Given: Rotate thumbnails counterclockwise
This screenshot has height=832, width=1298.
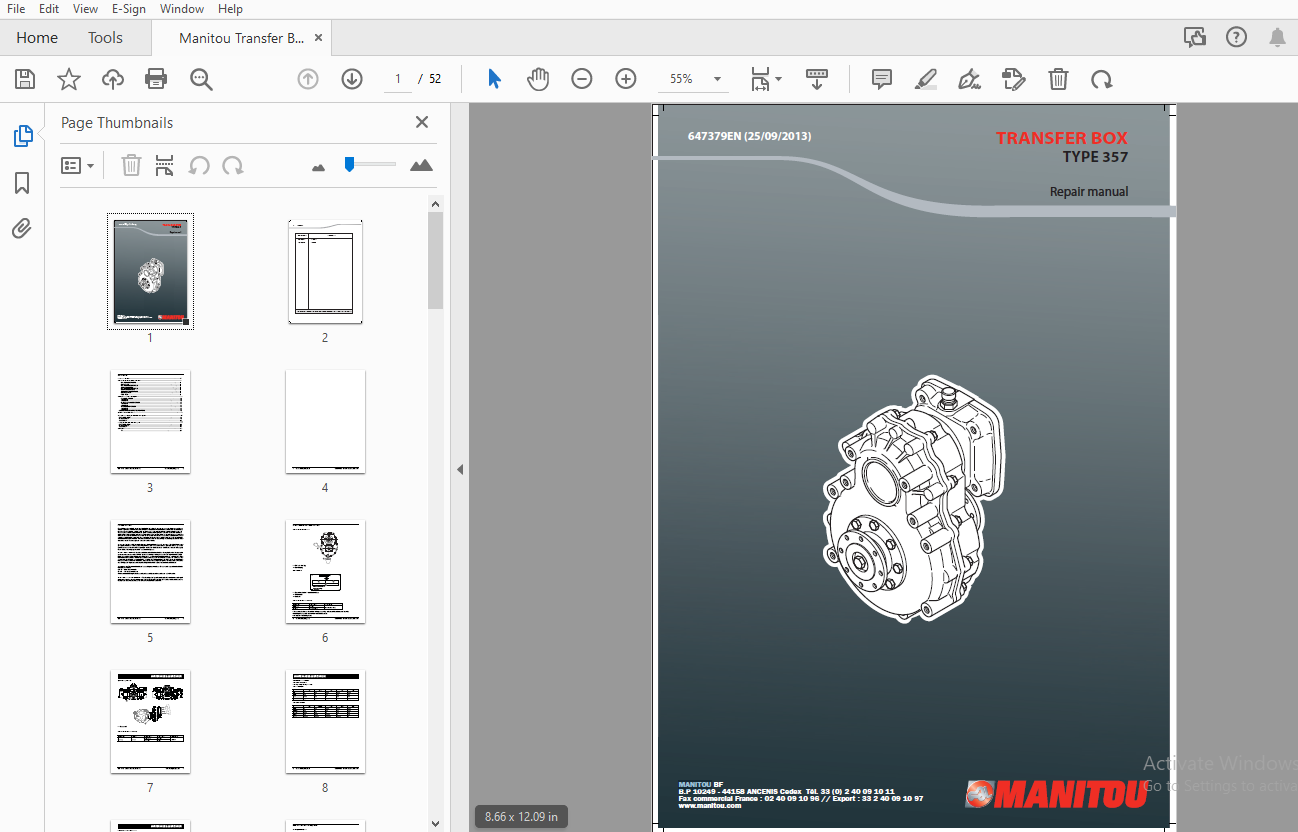Looking at the screenshot, I should pyautogui.click(x=199, y=166).
